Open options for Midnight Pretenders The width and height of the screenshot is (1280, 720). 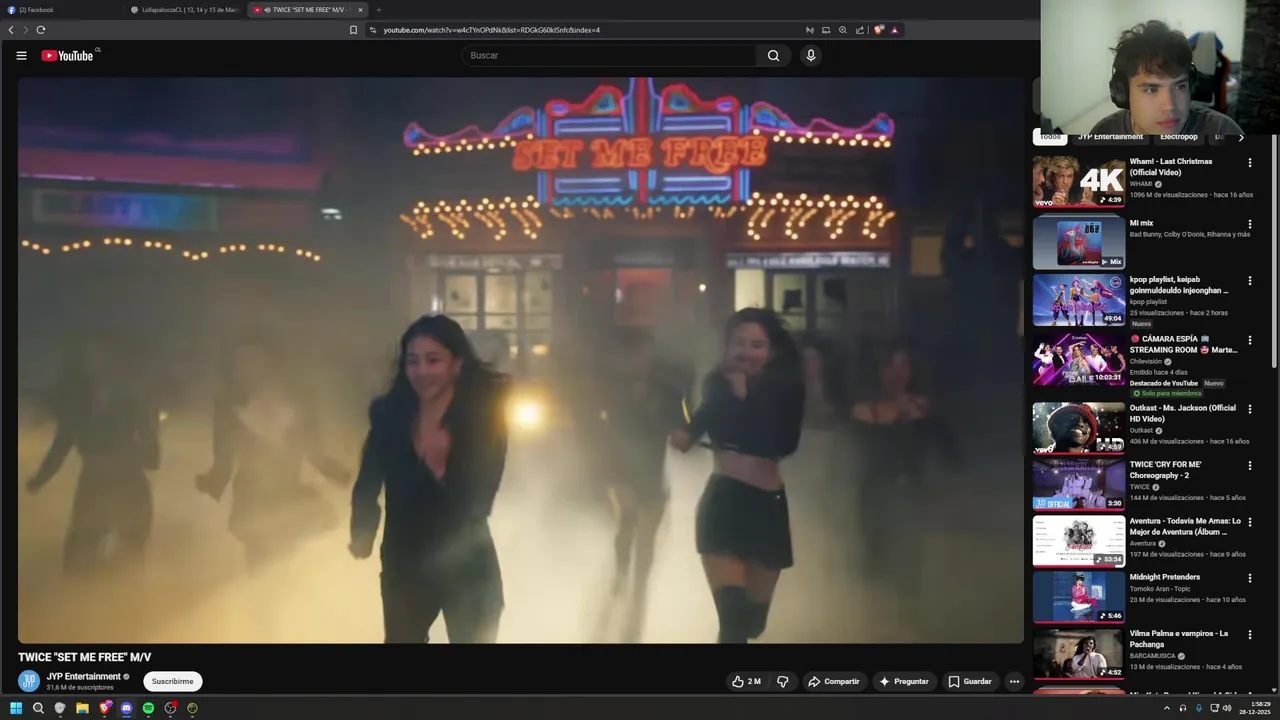click(x=1249, y=578)
